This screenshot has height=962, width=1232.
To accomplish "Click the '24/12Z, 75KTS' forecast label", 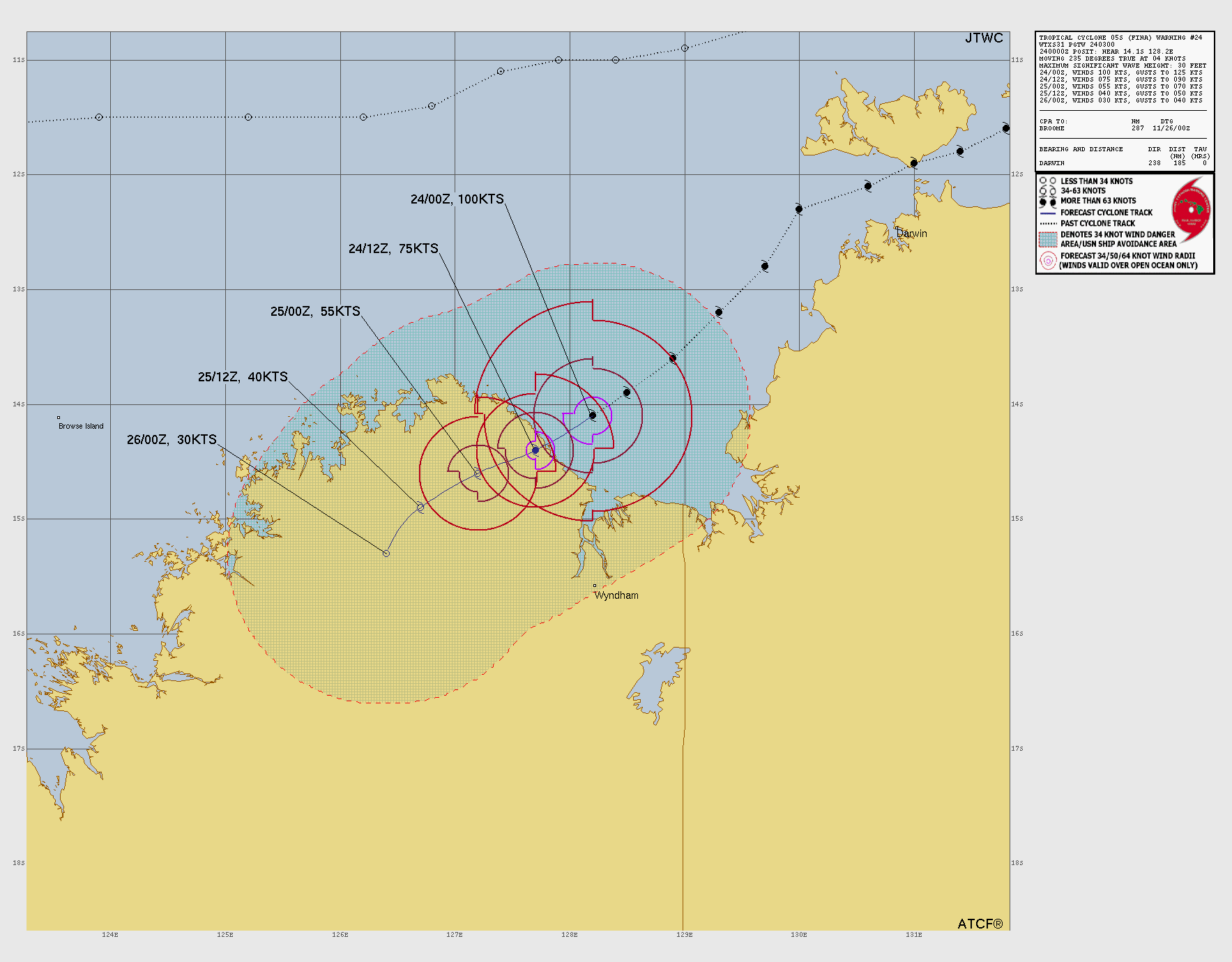I will 393,249.
